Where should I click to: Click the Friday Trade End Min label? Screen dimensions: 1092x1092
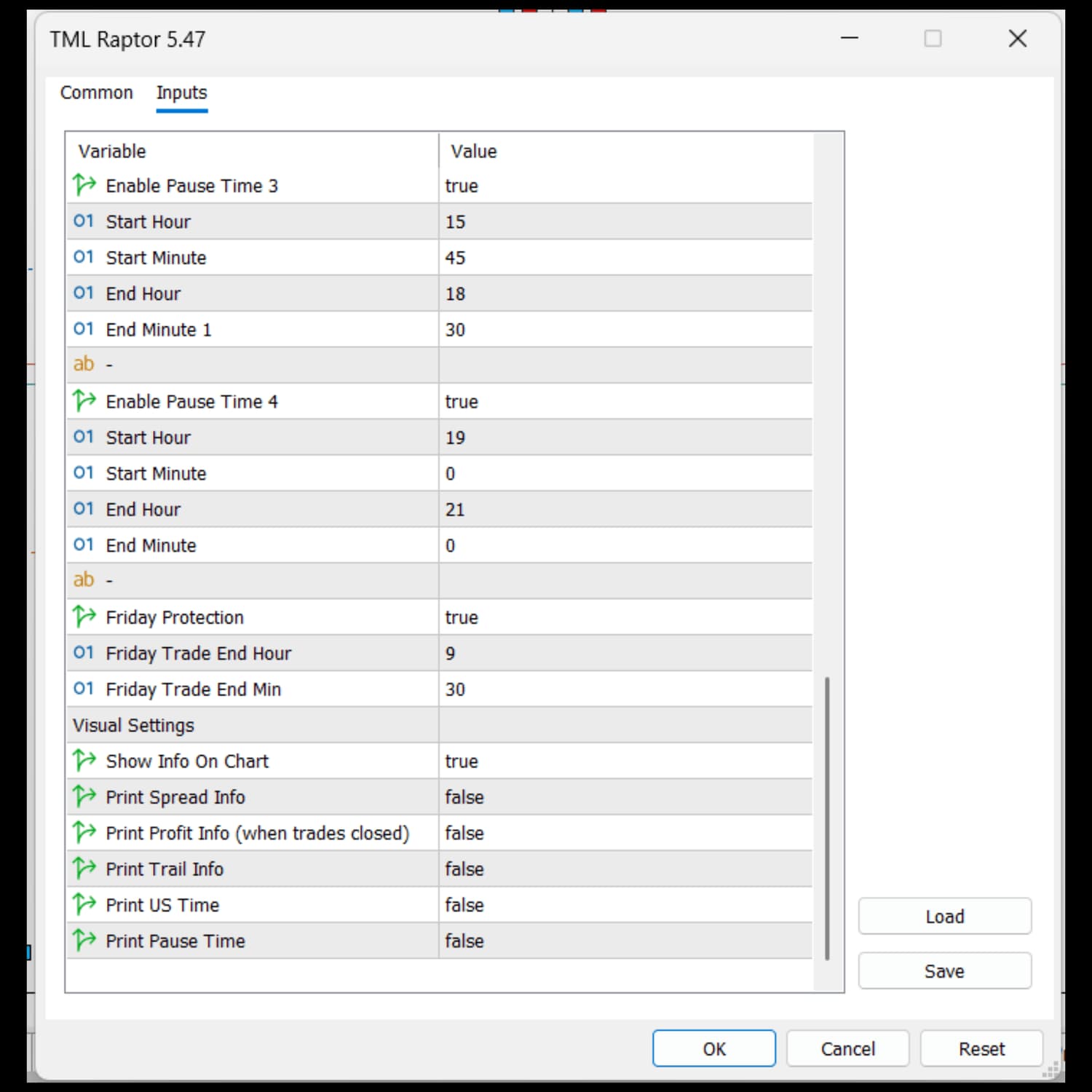(x=194, y=689)
